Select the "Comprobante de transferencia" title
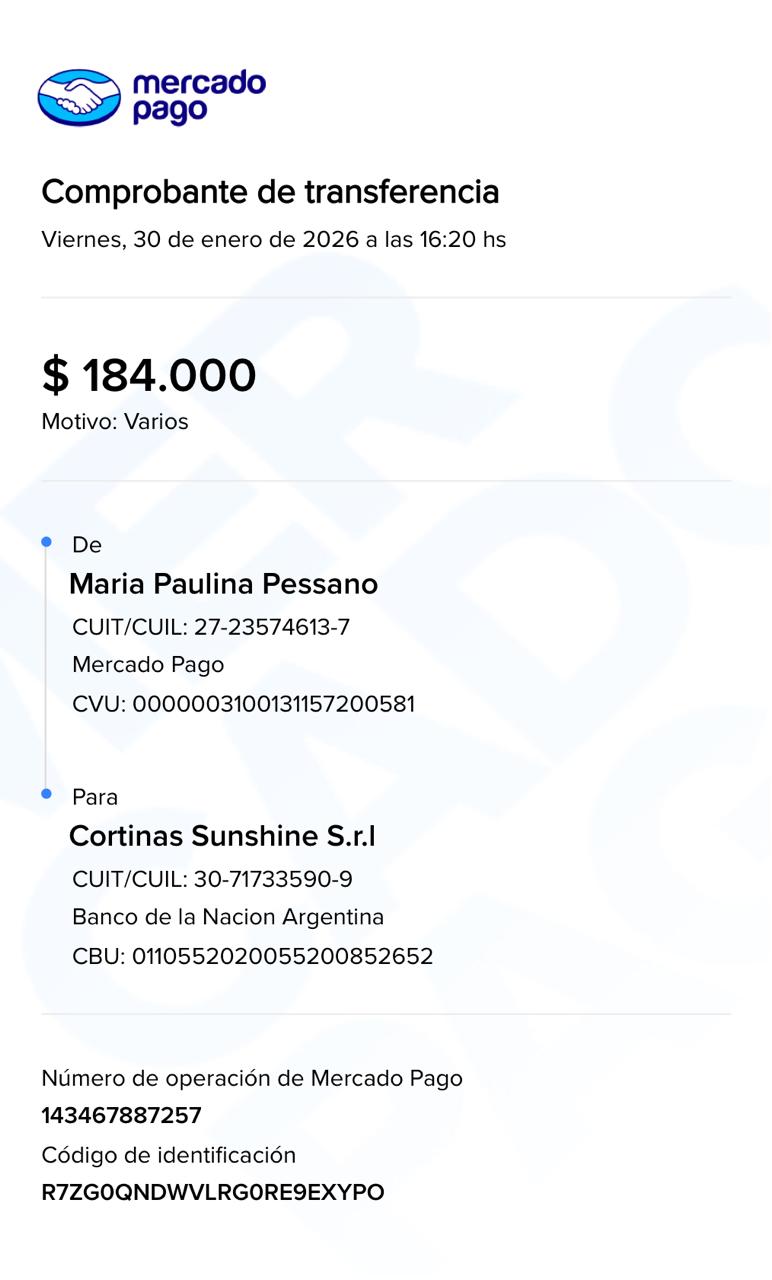Image resolution: width=772 pixels, height=1280 pixels. pyautogui.click(x=270, y=191)
